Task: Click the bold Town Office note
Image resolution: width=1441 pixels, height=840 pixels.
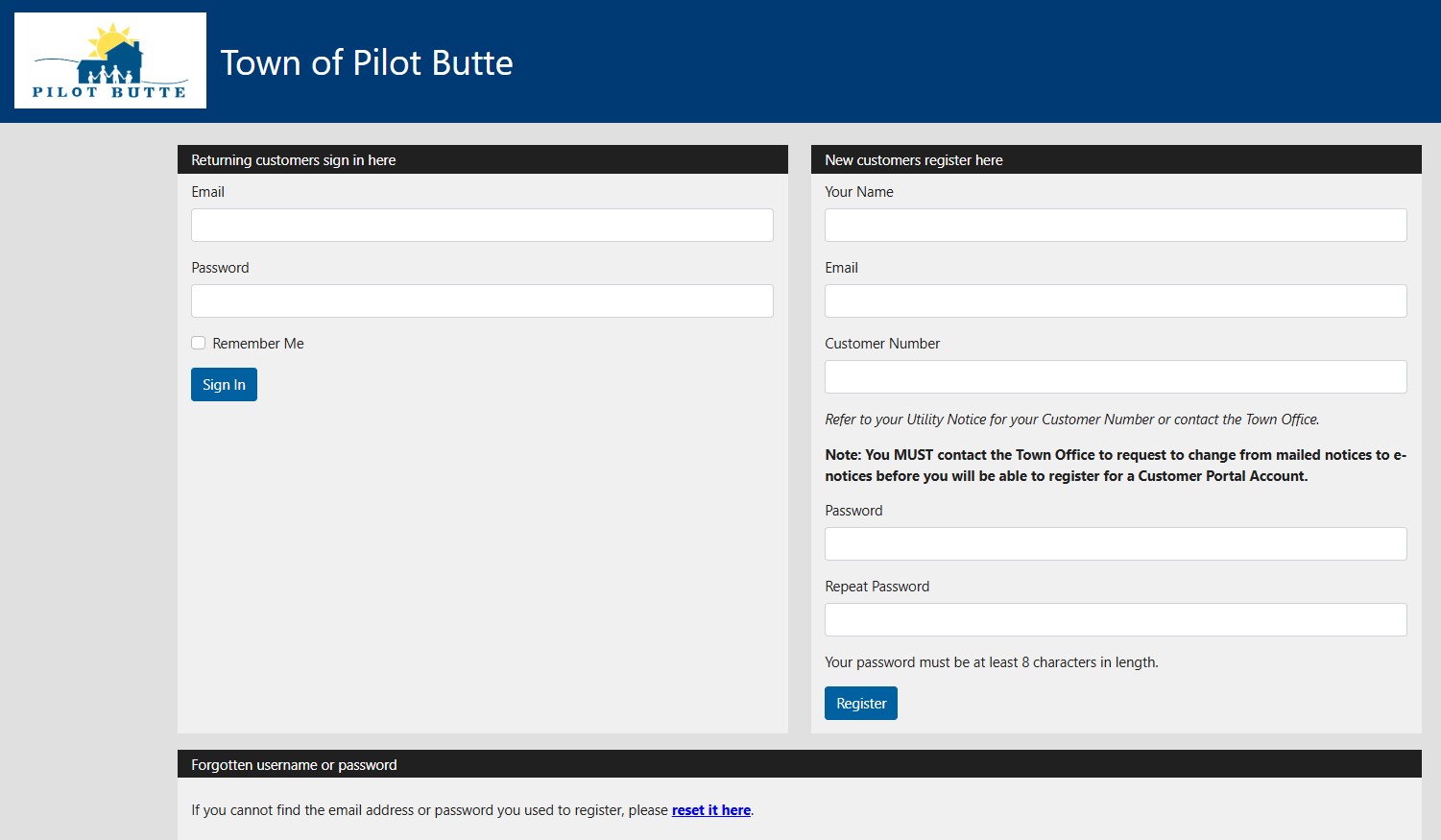Action: pyautogui.click(x=1116, y=466)
